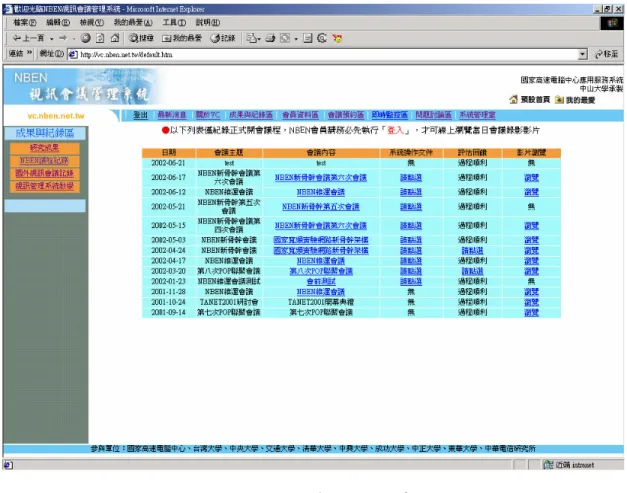627x493 pixels.
Task: Click the date cell 2002-05-03
Action: coord(168,240)
